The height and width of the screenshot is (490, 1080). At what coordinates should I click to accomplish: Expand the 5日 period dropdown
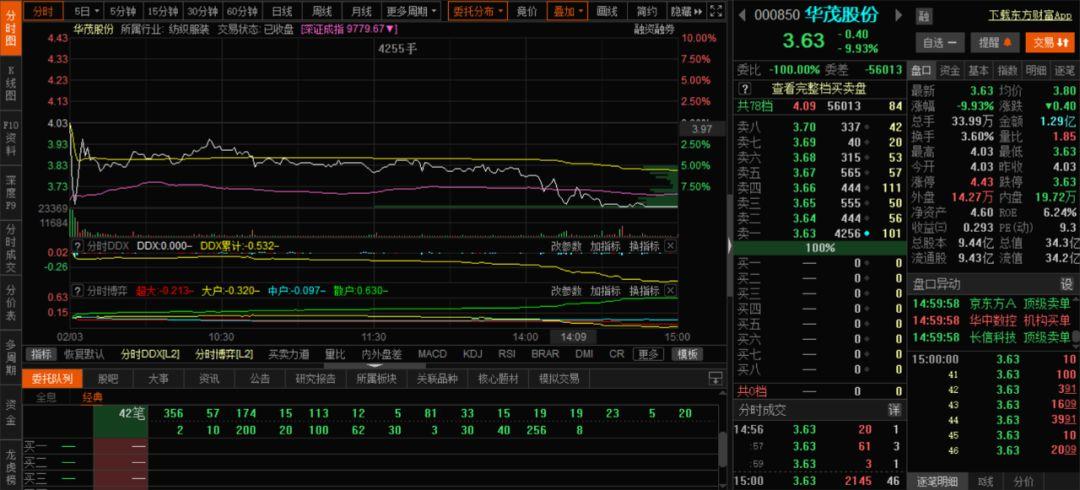pyautogui.click(x=87, y=11)
